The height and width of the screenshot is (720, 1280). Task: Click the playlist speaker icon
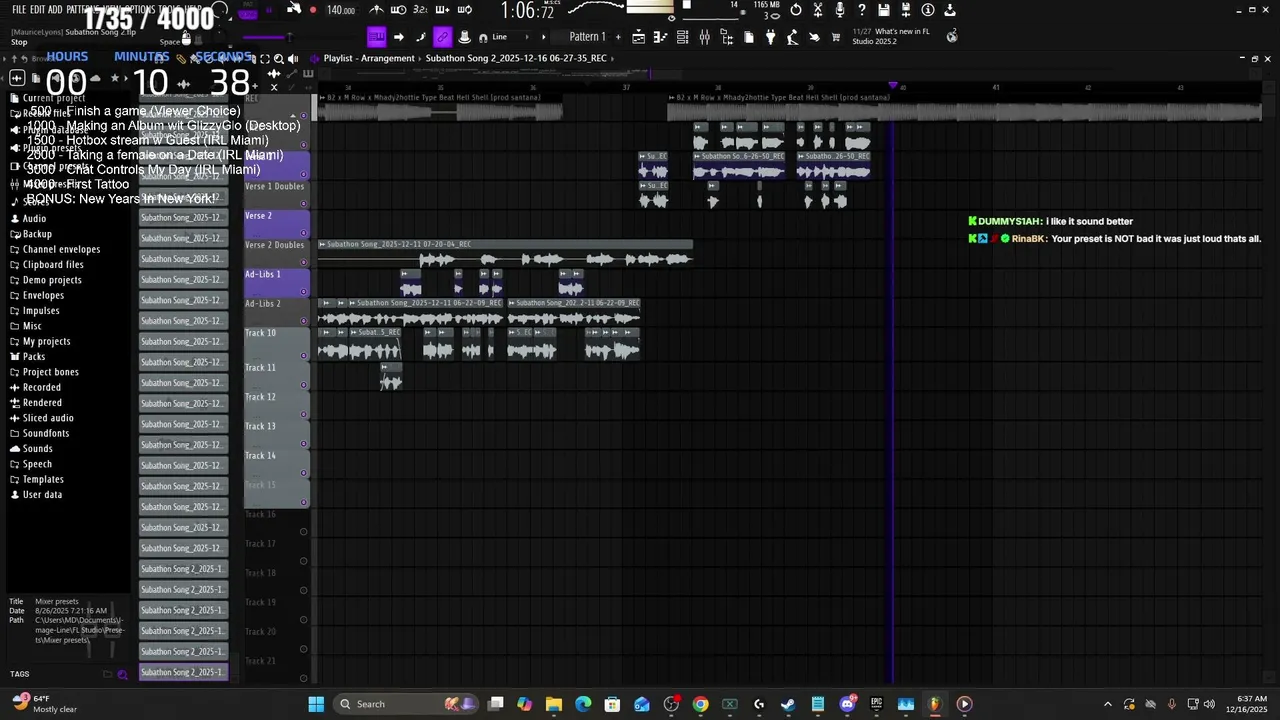293,58
